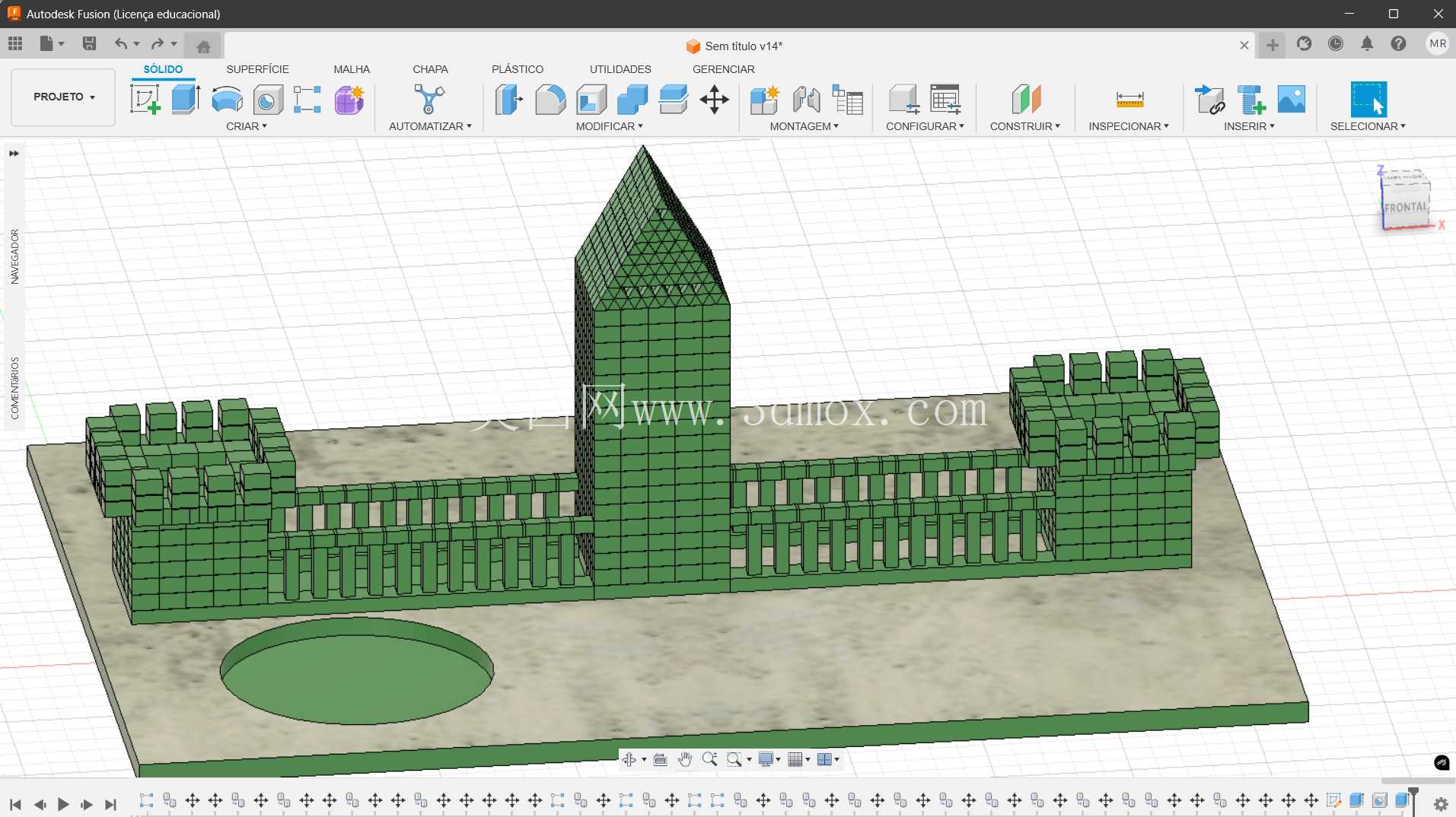
Task: Switch to the MALHA tab
Action: click(352, 69)
